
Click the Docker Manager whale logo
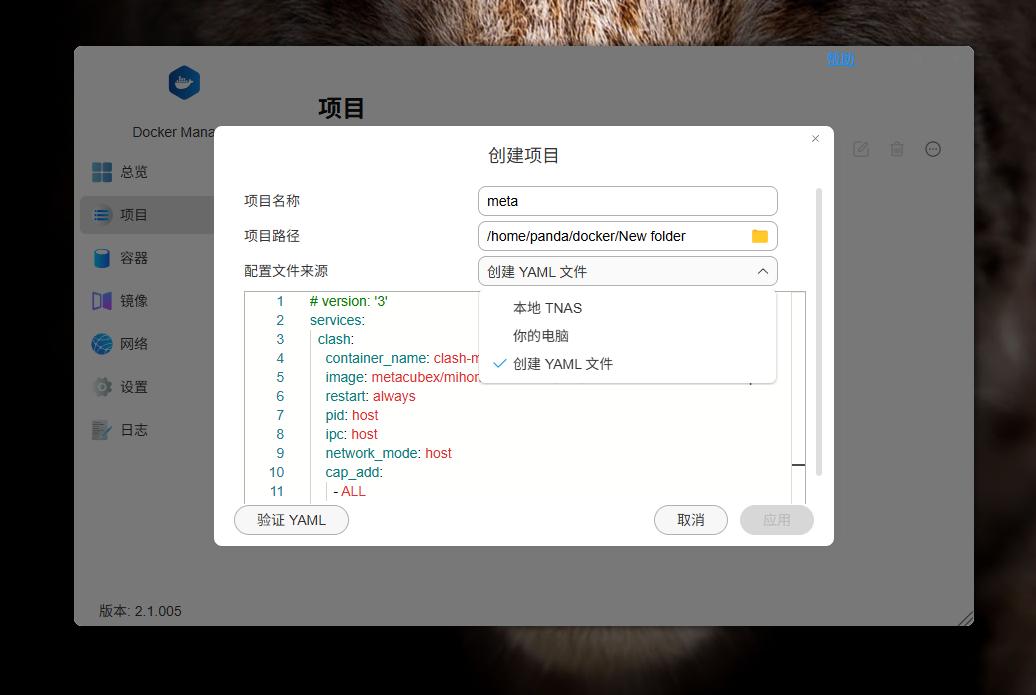click(x=184, y=83)
